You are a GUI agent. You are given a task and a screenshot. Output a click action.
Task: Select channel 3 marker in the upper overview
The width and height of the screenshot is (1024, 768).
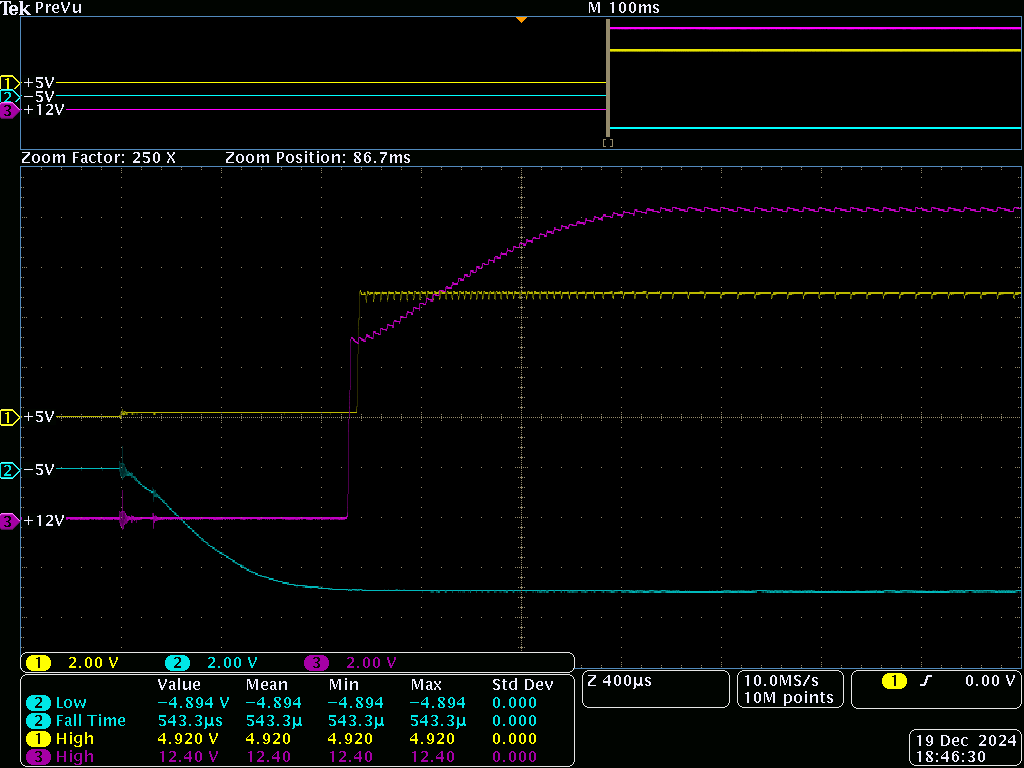pyautogui.click(x=10, y=110)
